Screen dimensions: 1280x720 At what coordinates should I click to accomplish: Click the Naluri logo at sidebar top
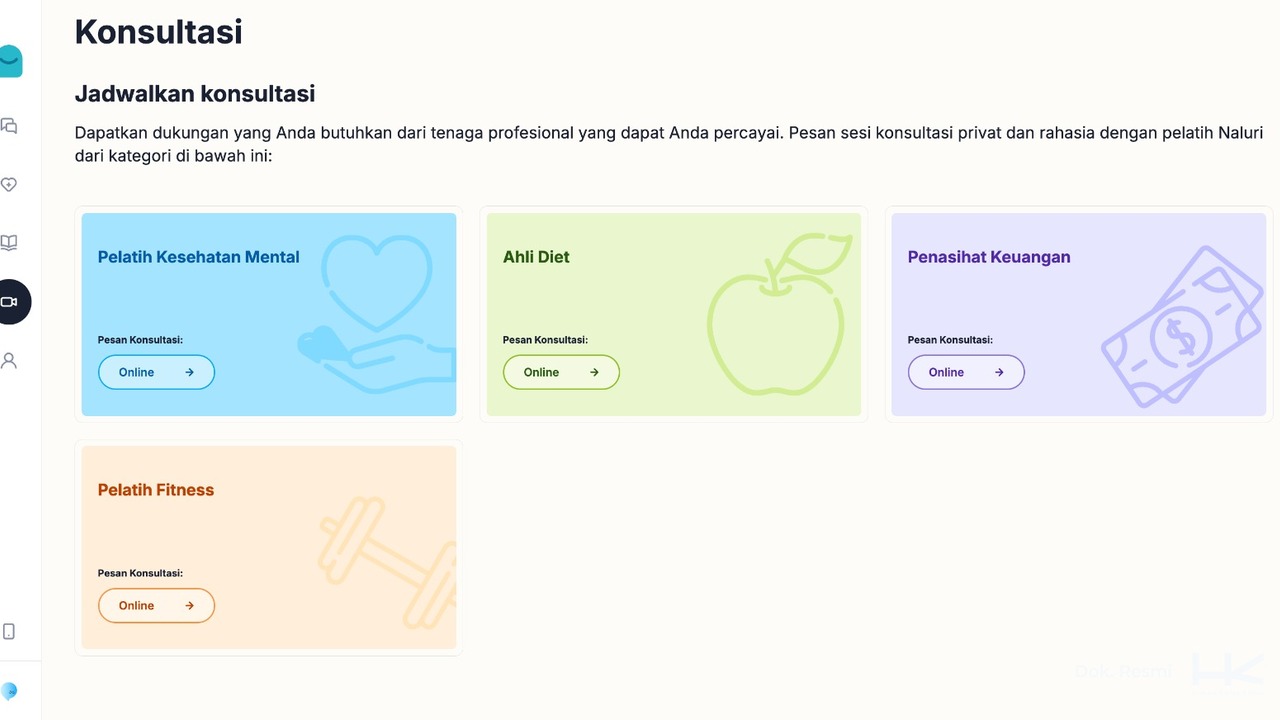10,61
